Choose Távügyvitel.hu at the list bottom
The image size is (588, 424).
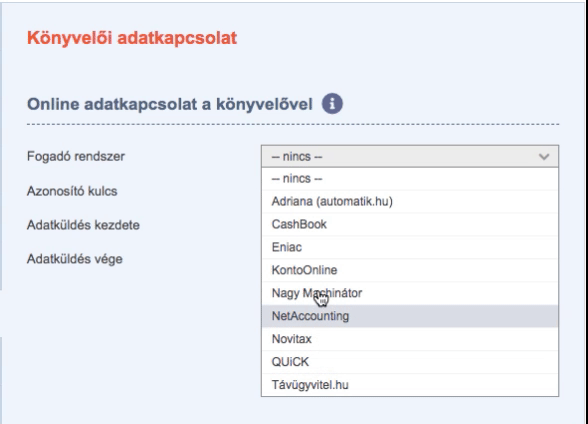point(410,385)
